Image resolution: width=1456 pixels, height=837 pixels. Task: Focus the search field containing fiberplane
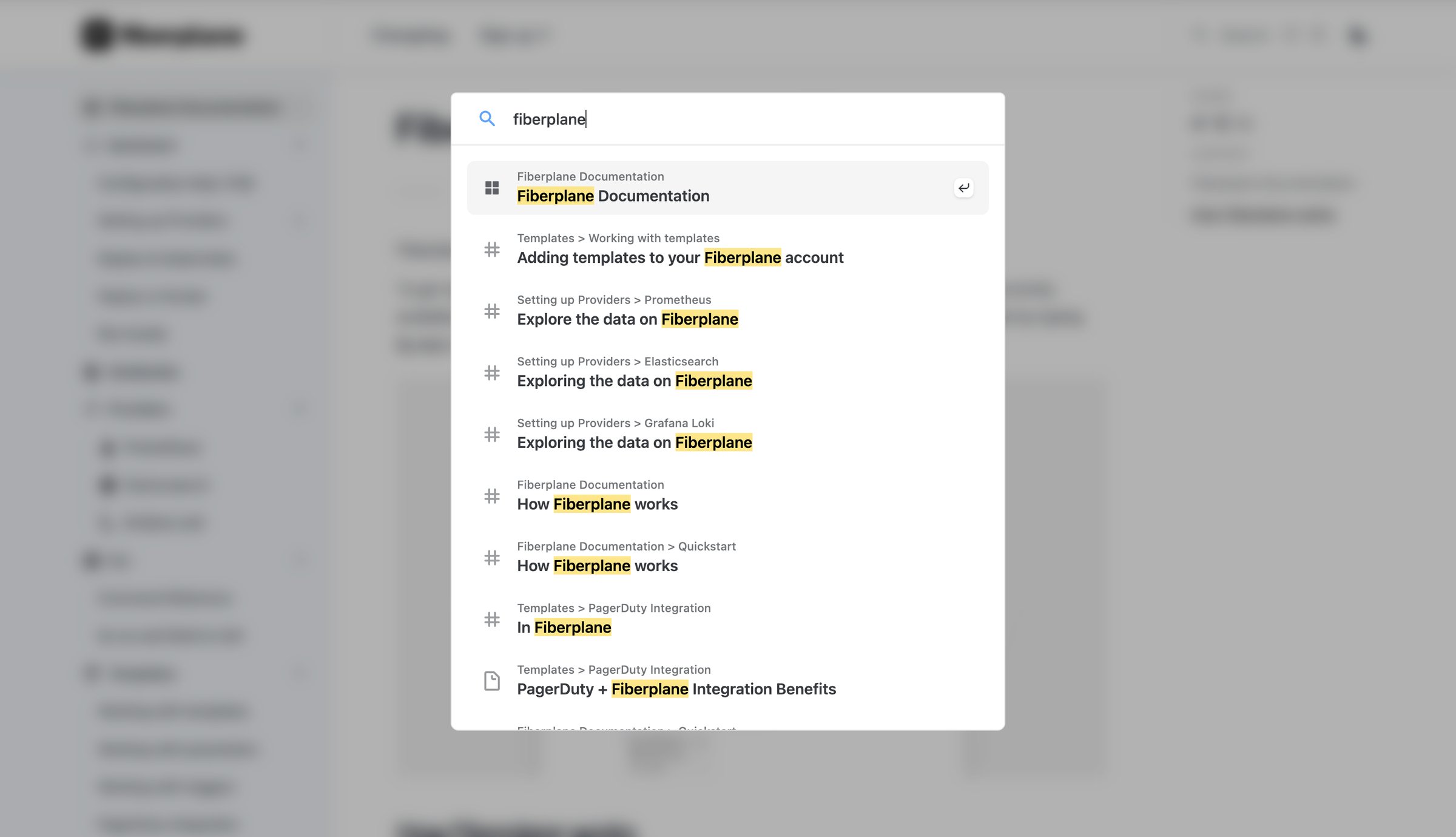728,119
